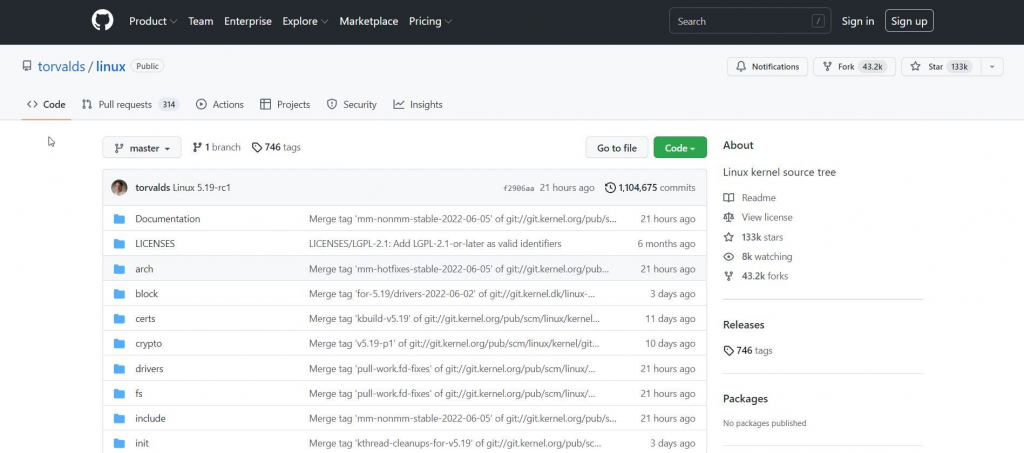Click the Sign up button
The image size is (1024, 453).
click(909, 21)
